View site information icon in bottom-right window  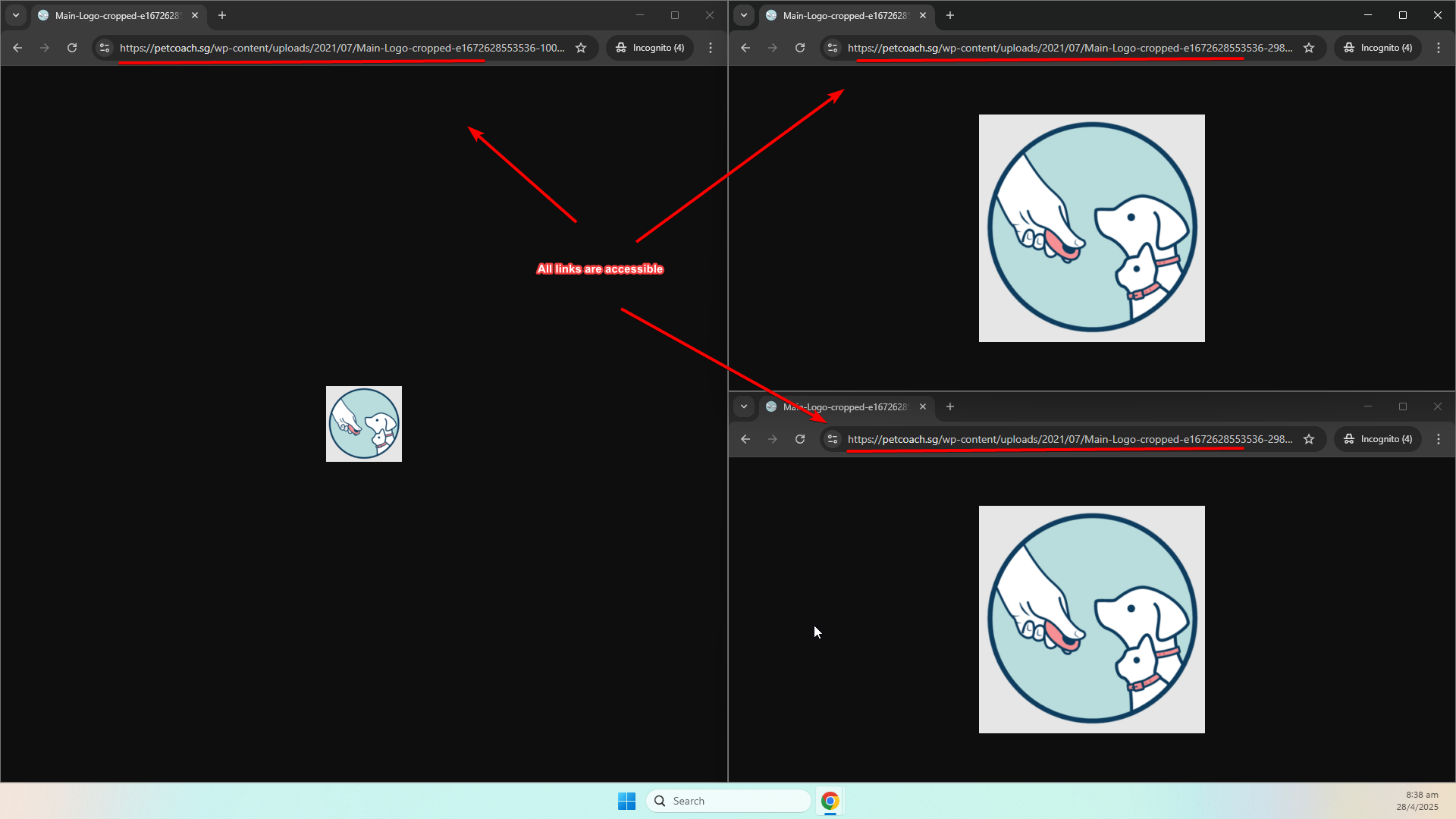click(833, 439)
